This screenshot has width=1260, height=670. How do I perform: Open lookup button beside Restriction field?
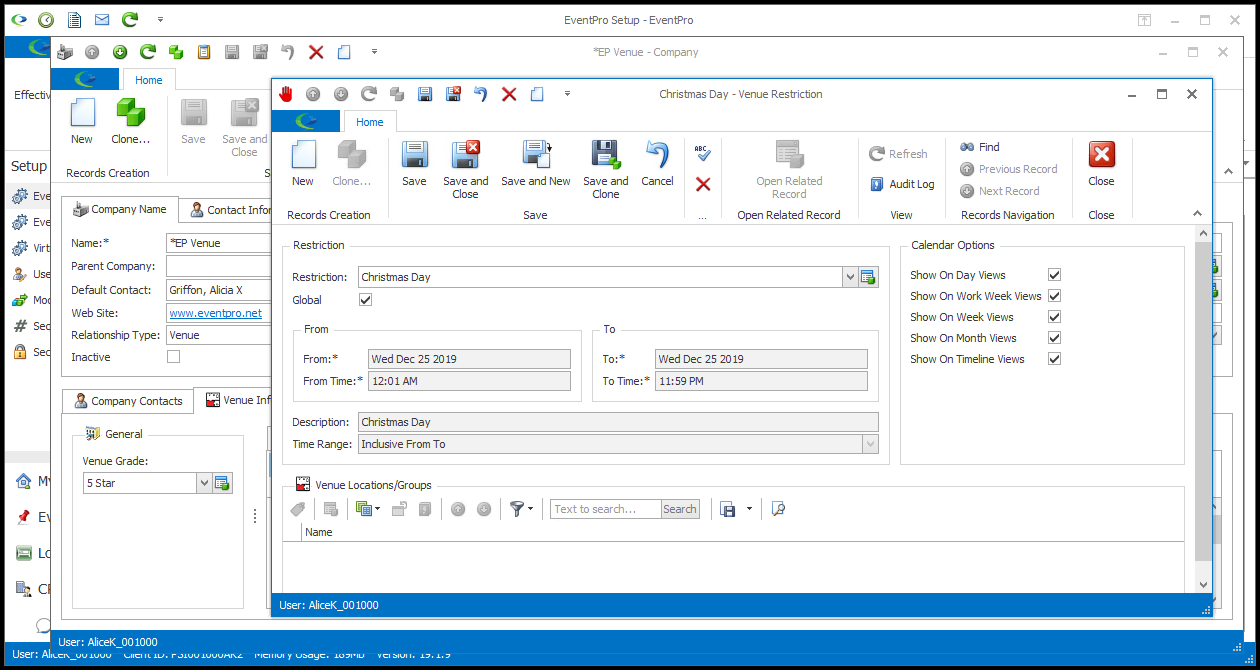tap(868, 277)
